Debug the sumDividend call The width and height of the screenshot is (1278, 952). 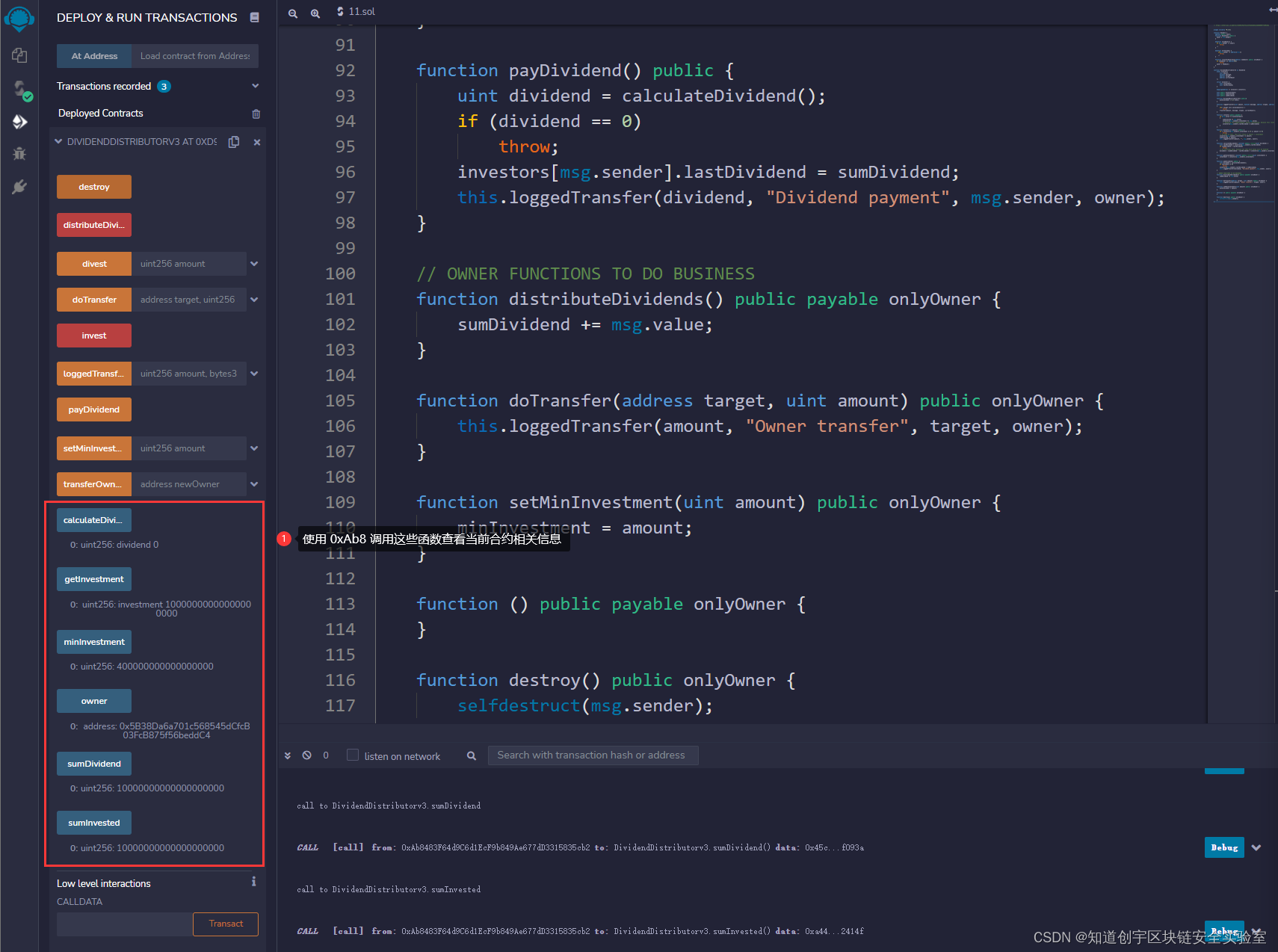click(x=1224, y=847)
